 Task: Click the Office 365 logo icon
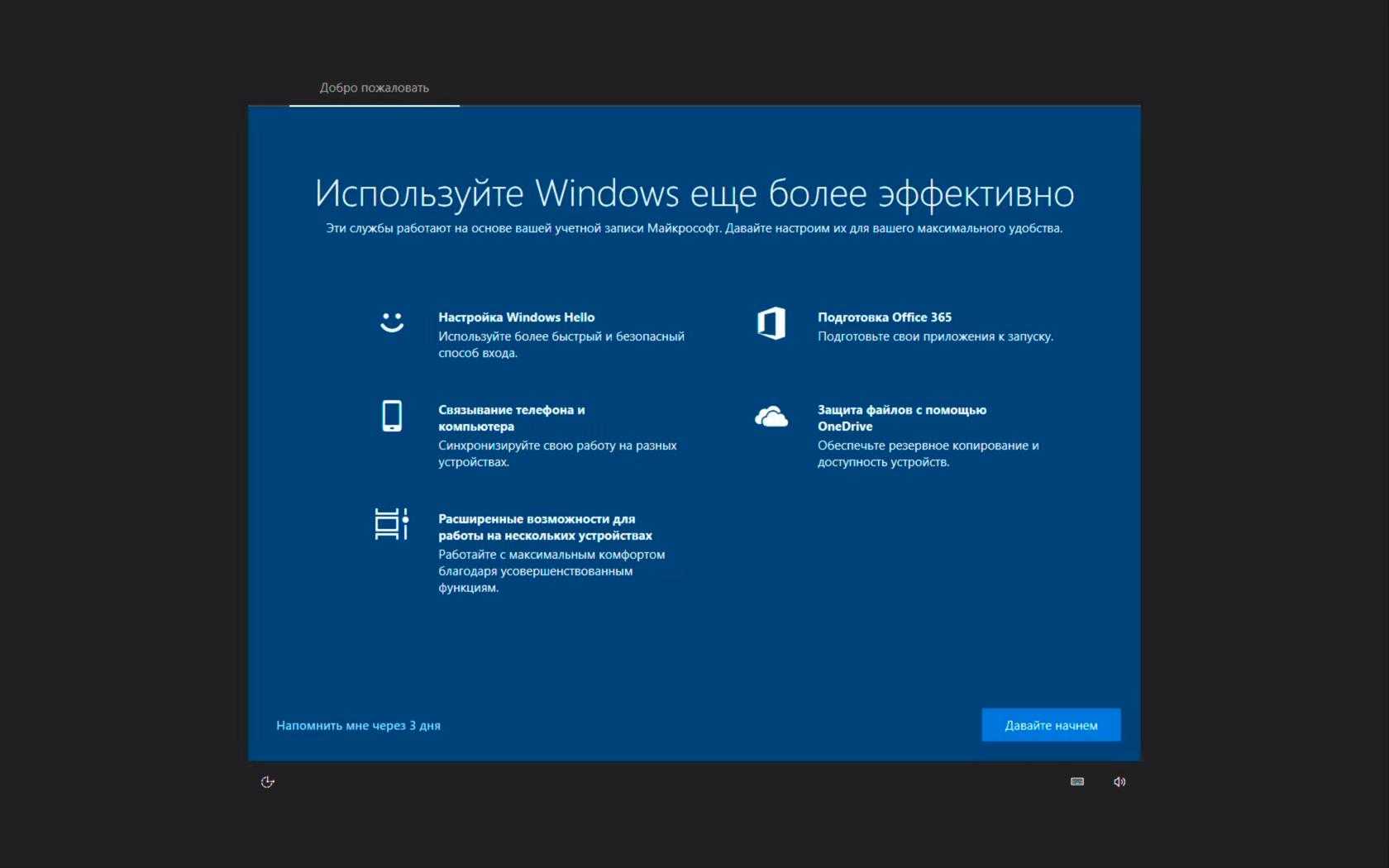(771, 323)
